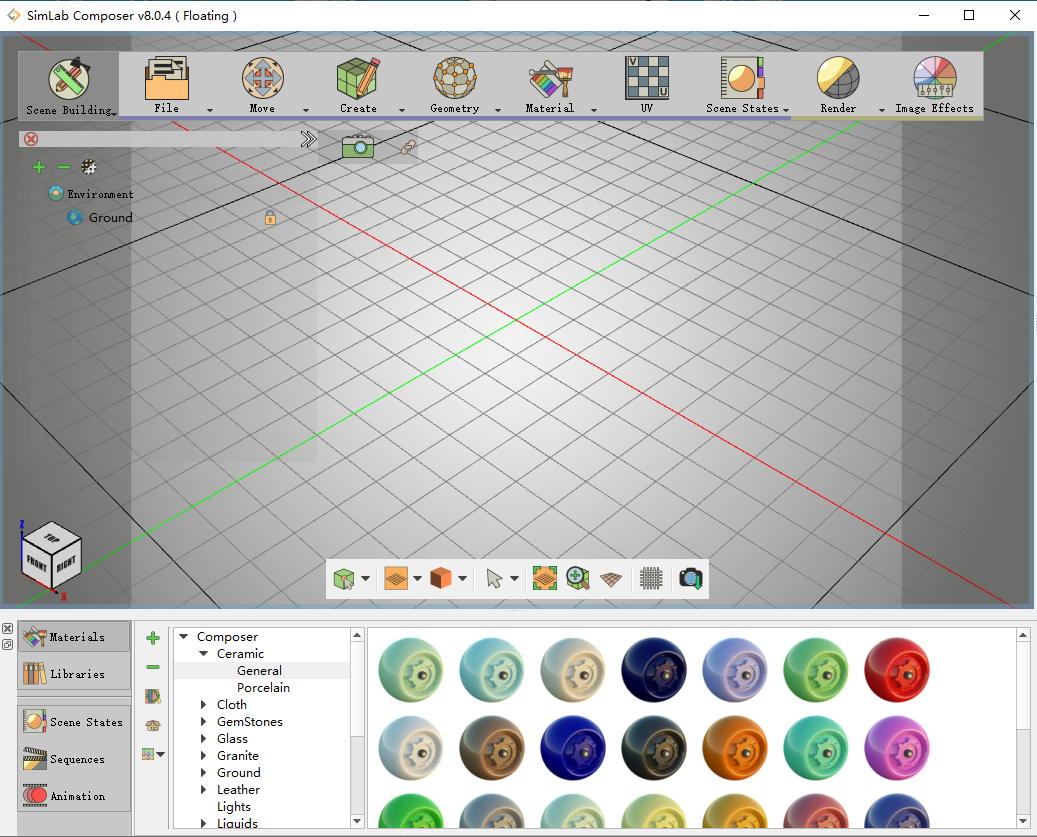Click the green camera icon
Screen dimensions: 1037x837
(x=357, y=146)
